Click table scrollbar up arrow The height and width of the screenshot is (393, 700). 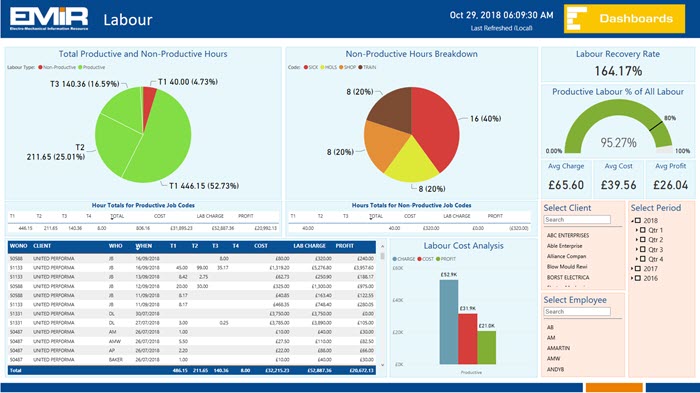pyautogui.click(x=382, y=247)
